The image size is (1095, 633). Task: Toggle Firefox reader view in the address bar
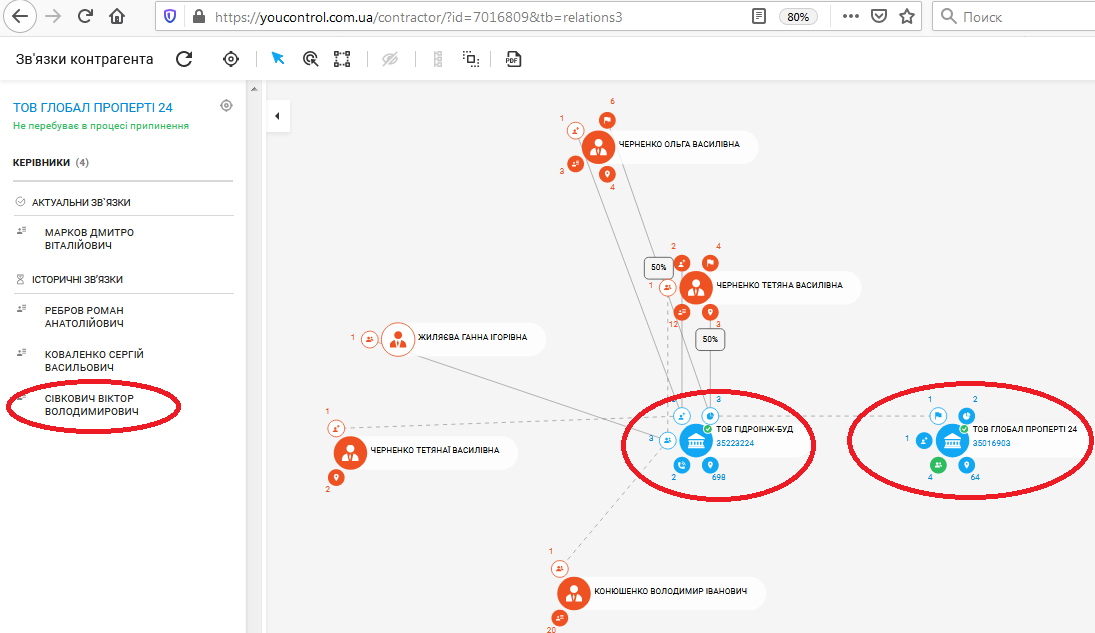(761, 16)
